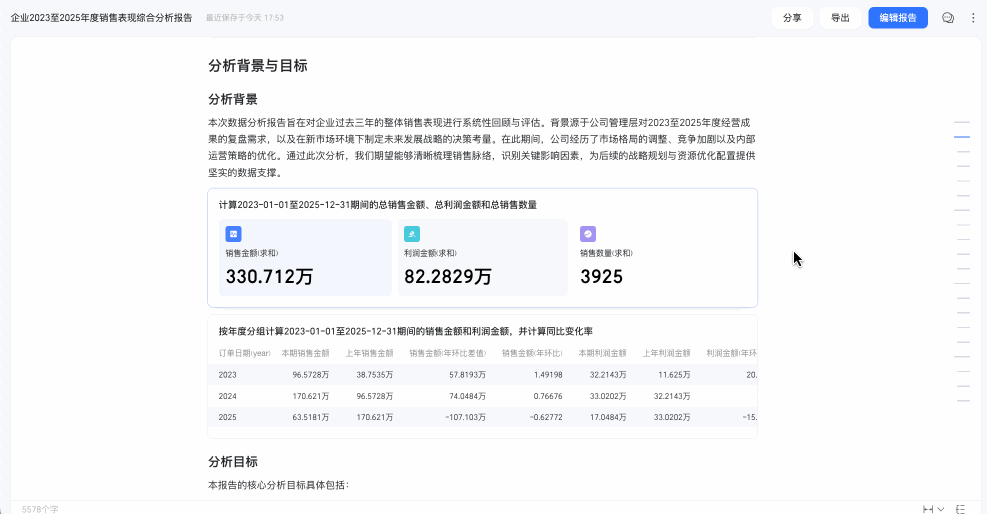987x514 pixels.
Task: Select the 82.2829万 profit amount card
Action: pos(483,257)
